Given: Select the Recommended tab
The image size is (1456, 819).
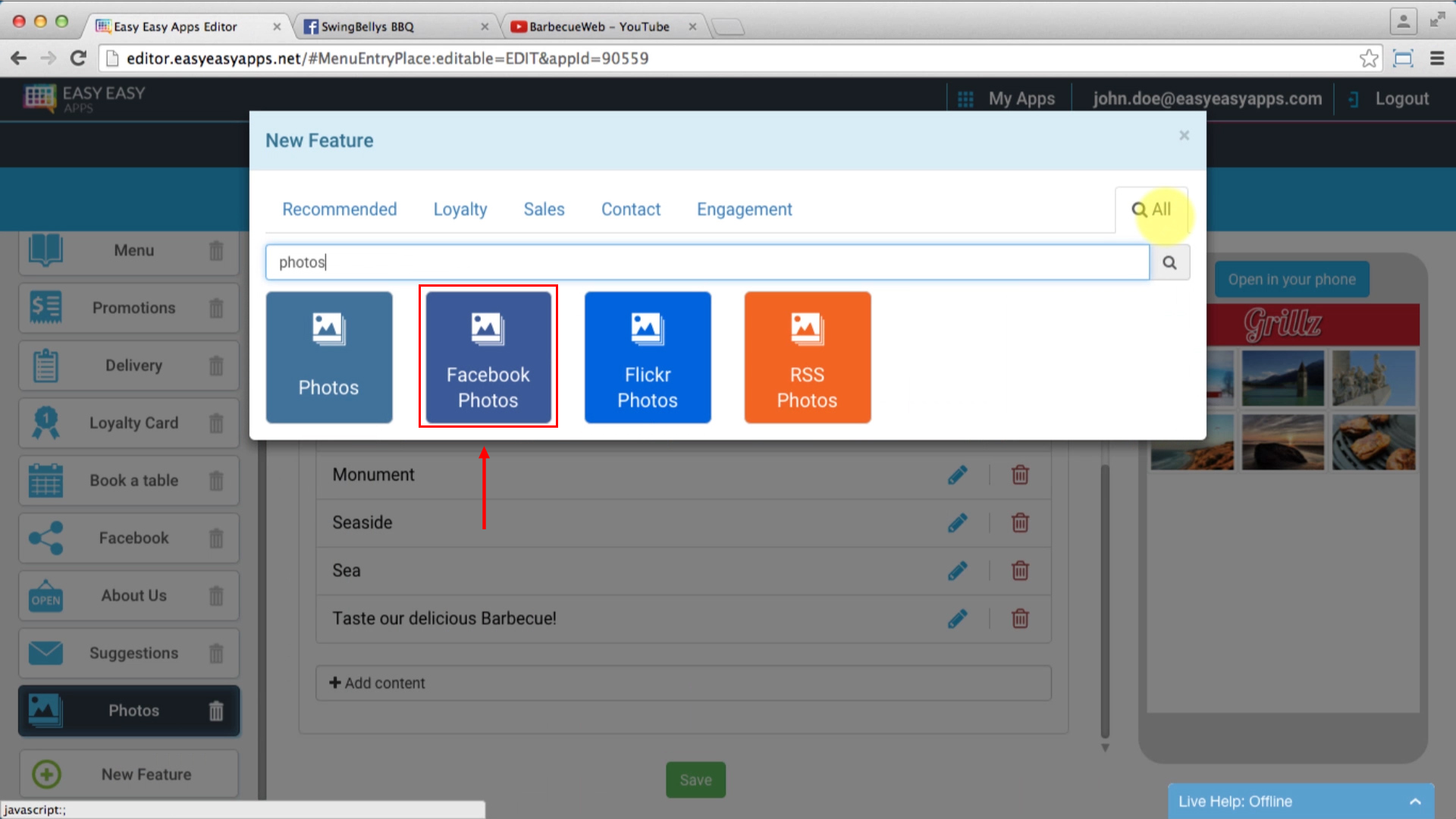Looking at the screenshot, I should [339, 209].
